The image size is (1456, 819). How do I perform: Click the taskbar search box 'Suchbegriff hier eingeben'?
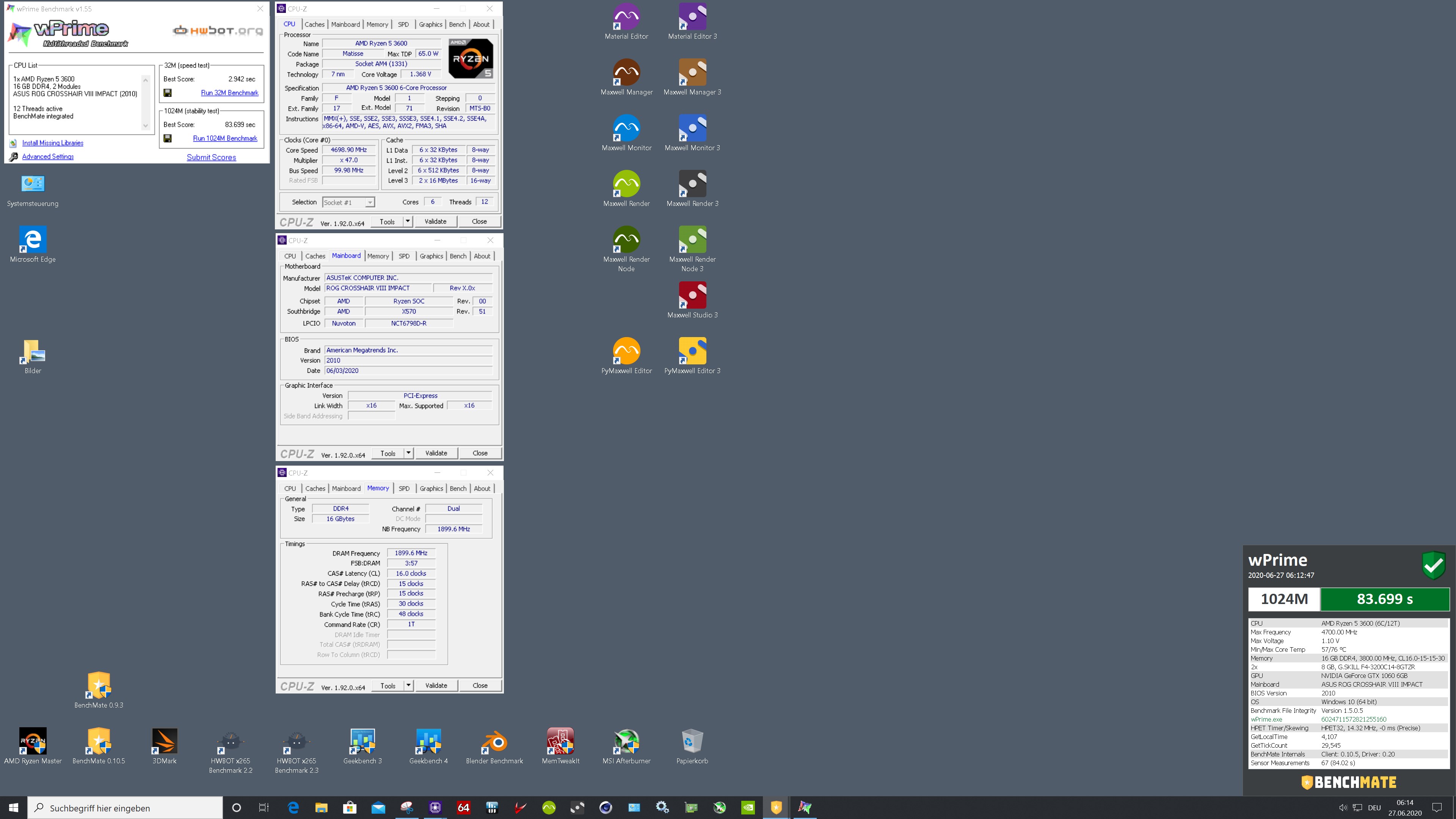click(125, 808)
